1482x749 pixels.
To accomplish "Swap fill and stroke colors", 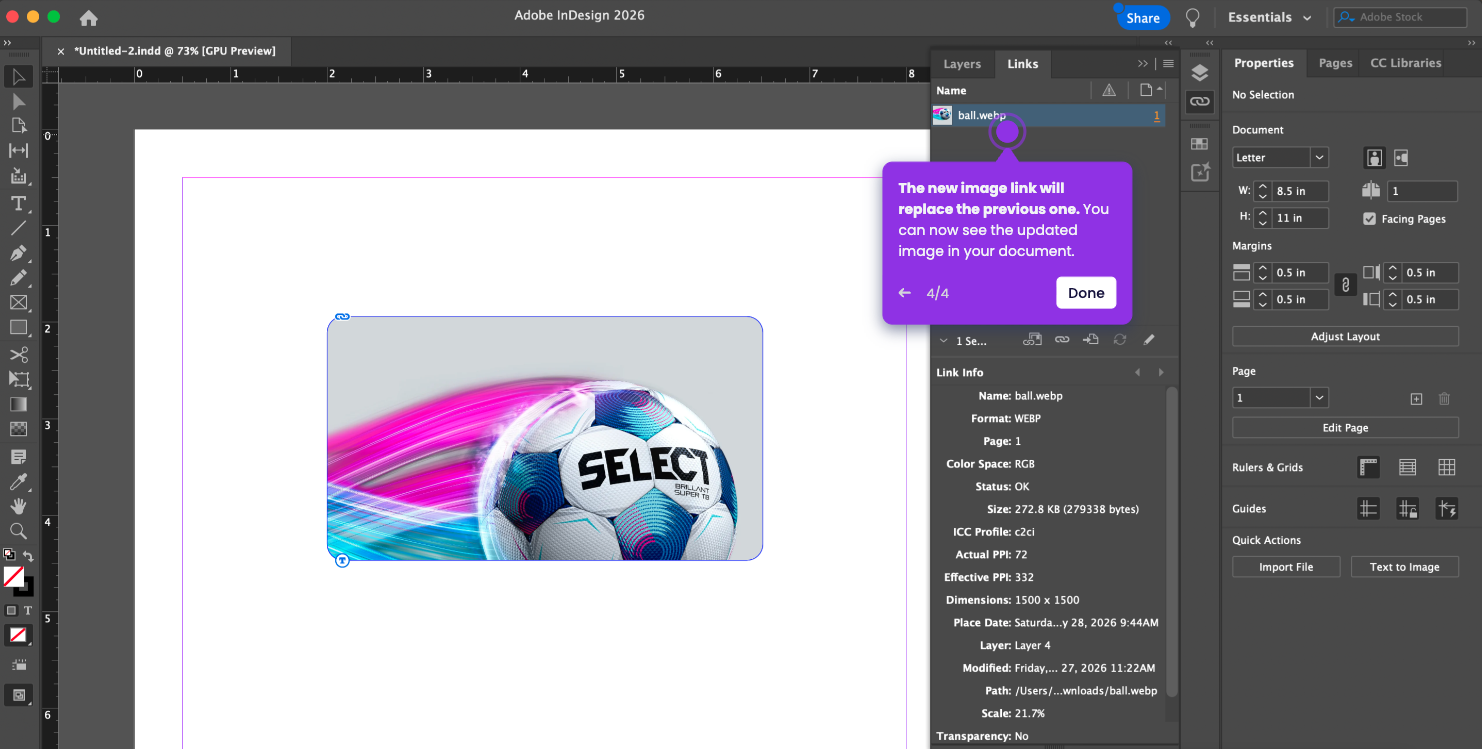I will [28, 556].
